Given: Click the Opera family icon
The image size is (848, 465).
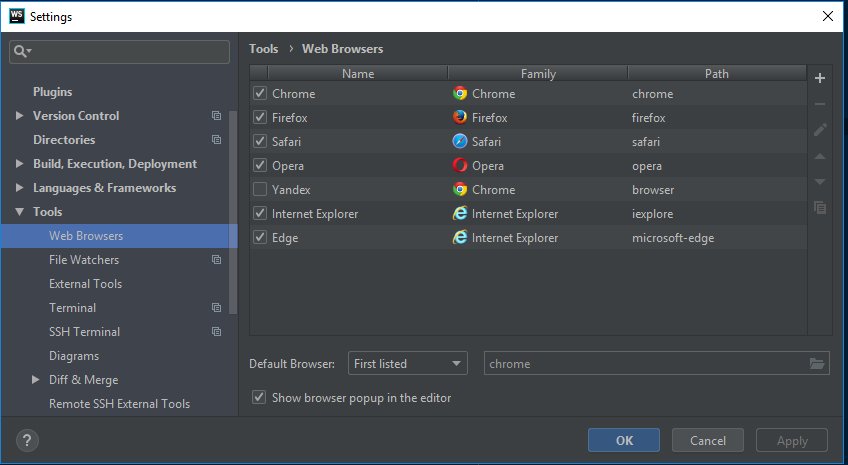Looking at the screenshot, I should tap(460, 165).
